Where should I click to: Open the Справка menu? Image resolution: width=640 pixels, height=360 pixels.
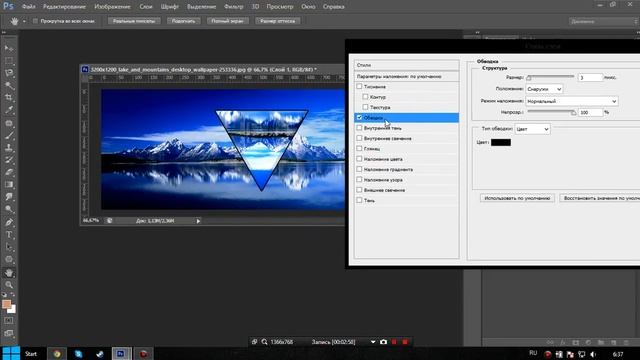333,7
